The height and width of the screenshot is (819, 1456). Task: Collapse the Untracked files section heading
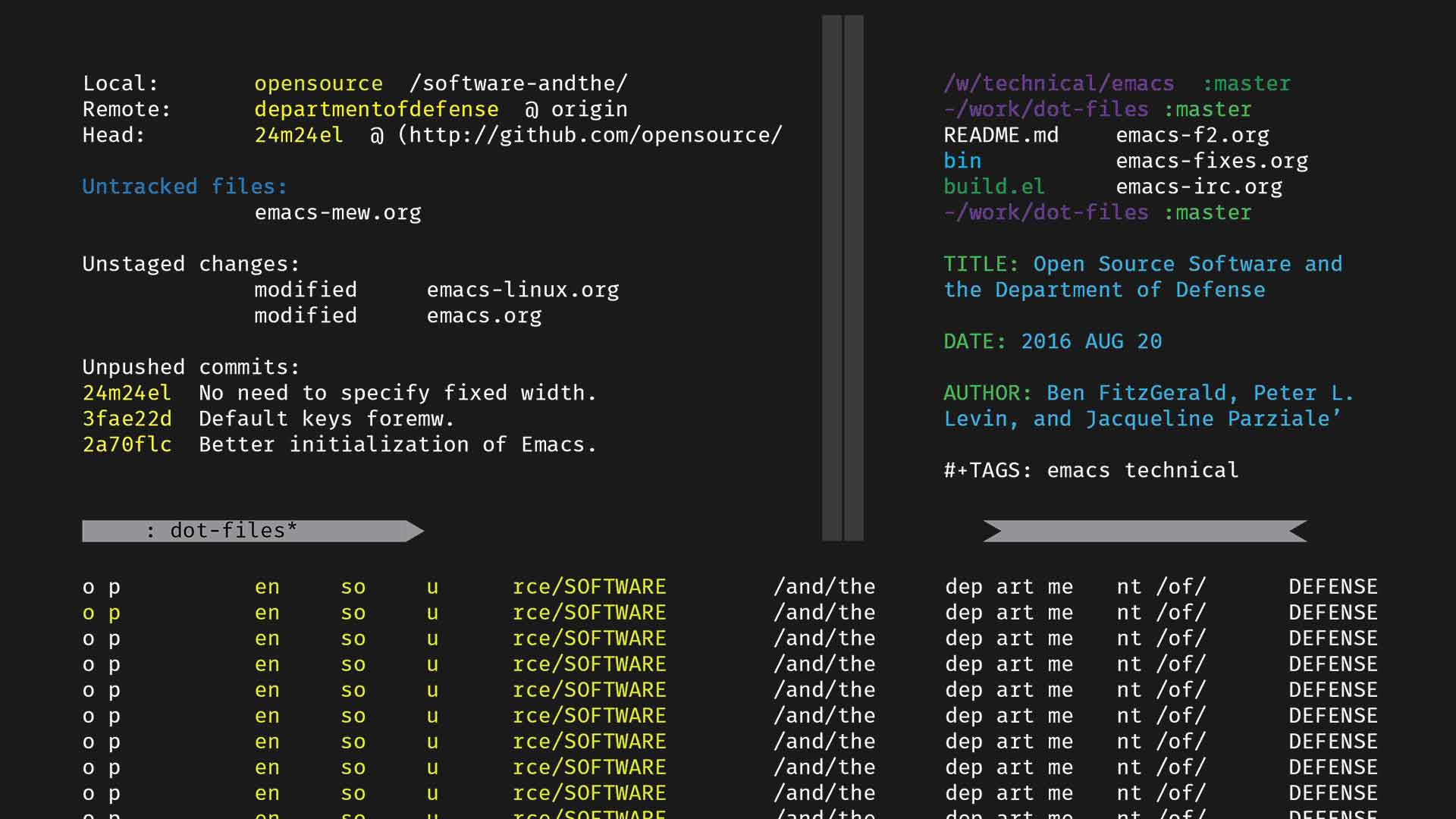tap(184, 187)
